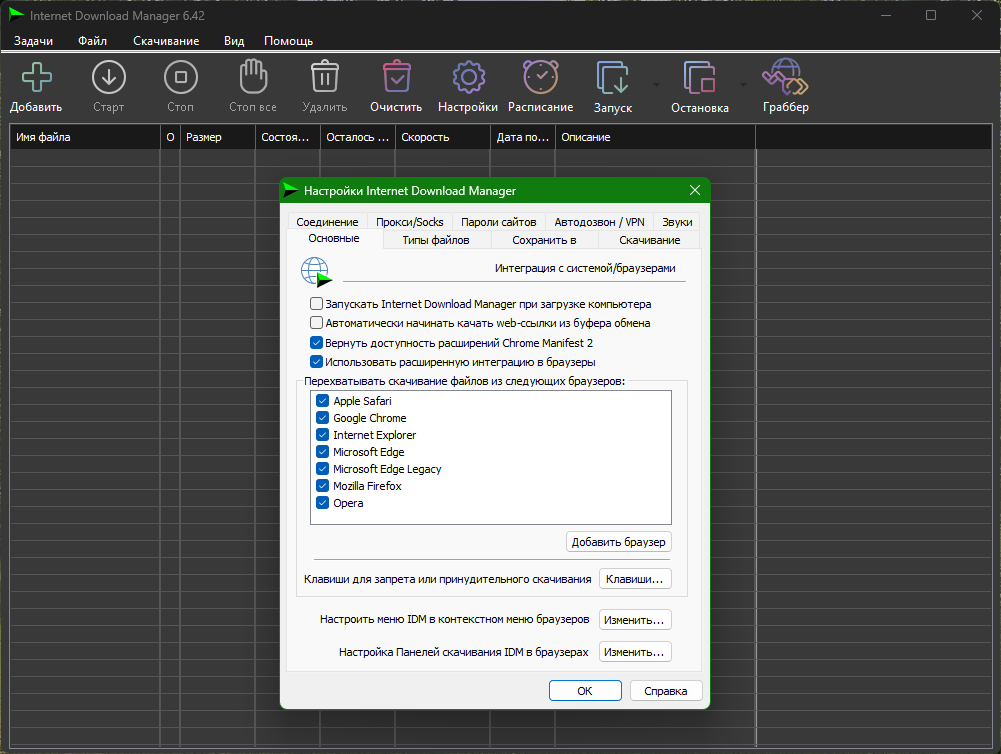Uncheck Microsoft Edge Legacy in browser list
Image resolution: width=1001 pixels, height=754 pixels.
click(323, 469)
